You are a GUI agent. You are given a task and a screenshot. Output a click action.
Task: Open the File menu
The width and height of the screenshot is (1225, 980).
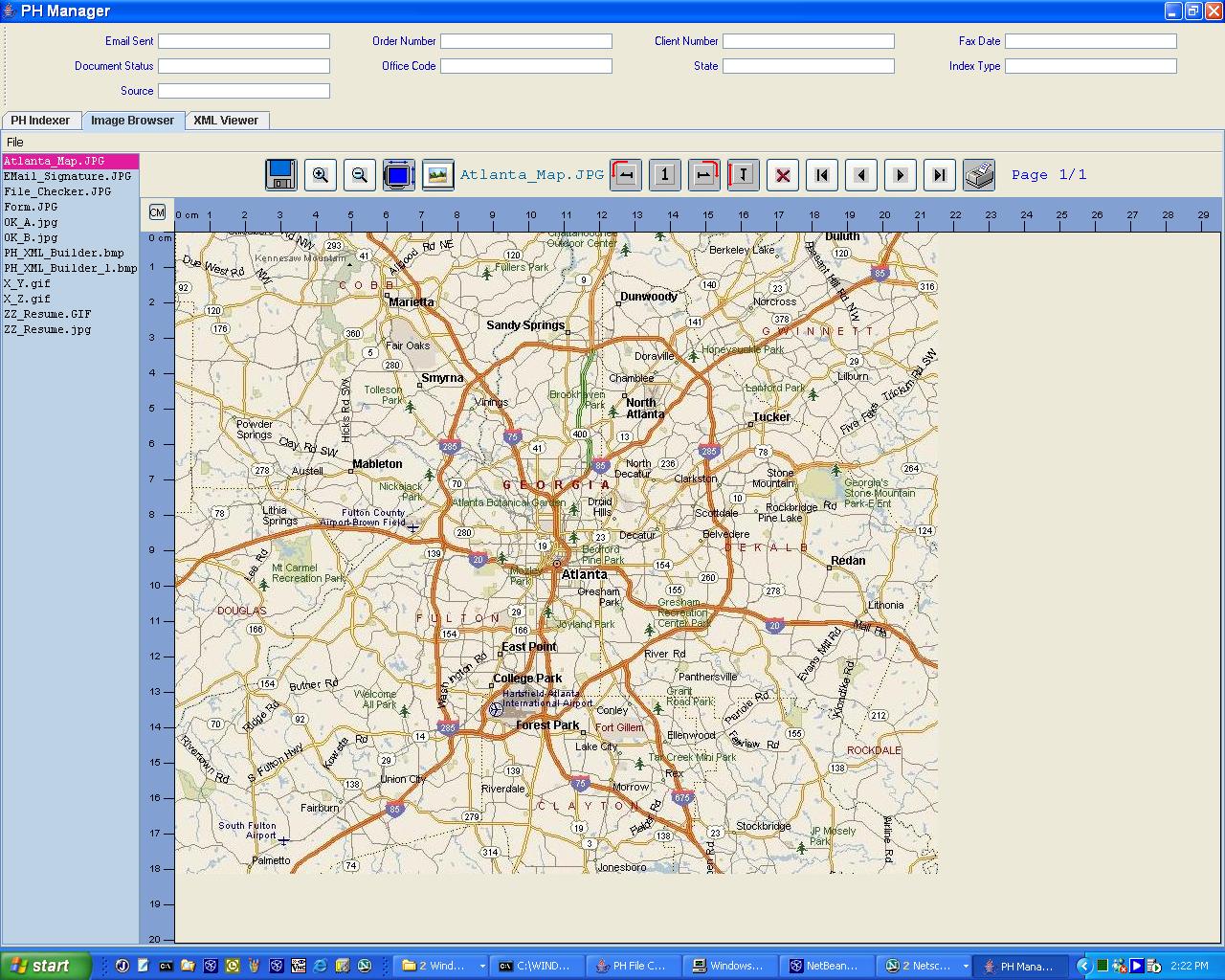coord(15,142)
